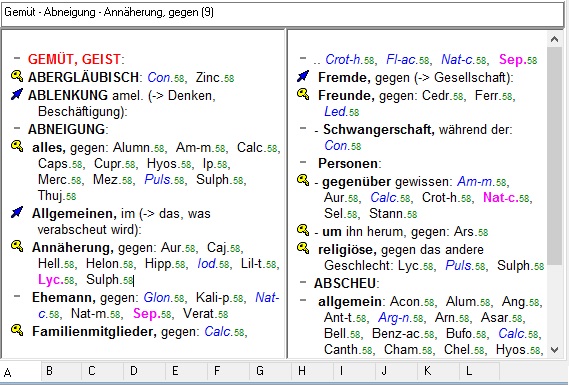Image resolution: width=569 pixels, height=385 pixels.
Task: Click the key icon beside religiöse, gegen
Action: click(303, 248)
